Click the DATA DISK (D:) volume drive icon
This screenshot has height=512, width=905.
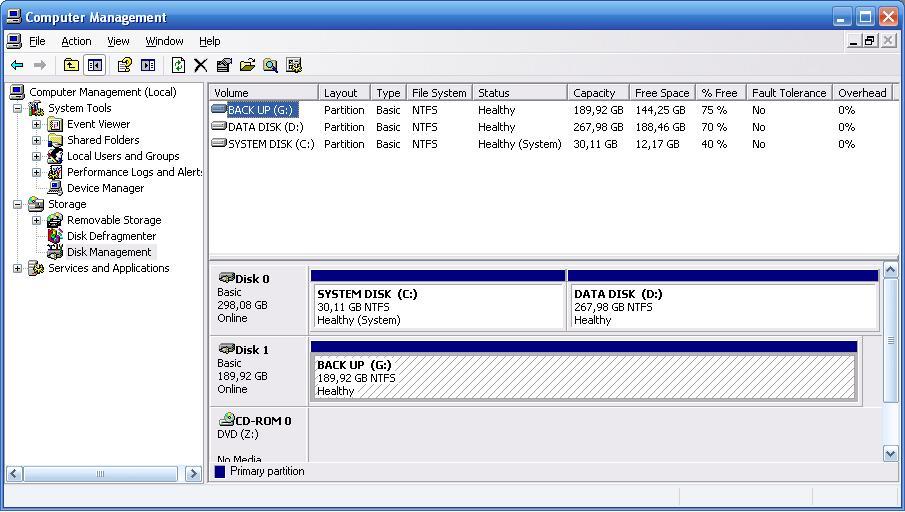click(x=219, y=126)
